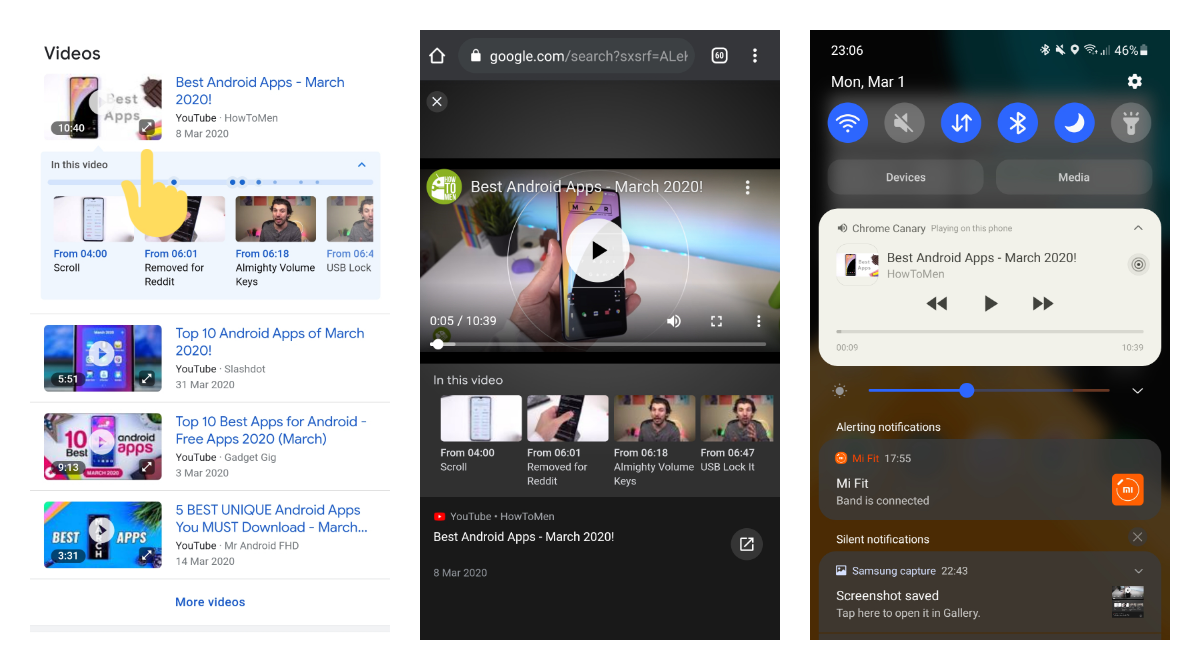The width and height of the screenshot is (1200, 670).
Task: Open the Chrome tab switcher showing 60
Action: click(x=719, y=56)
